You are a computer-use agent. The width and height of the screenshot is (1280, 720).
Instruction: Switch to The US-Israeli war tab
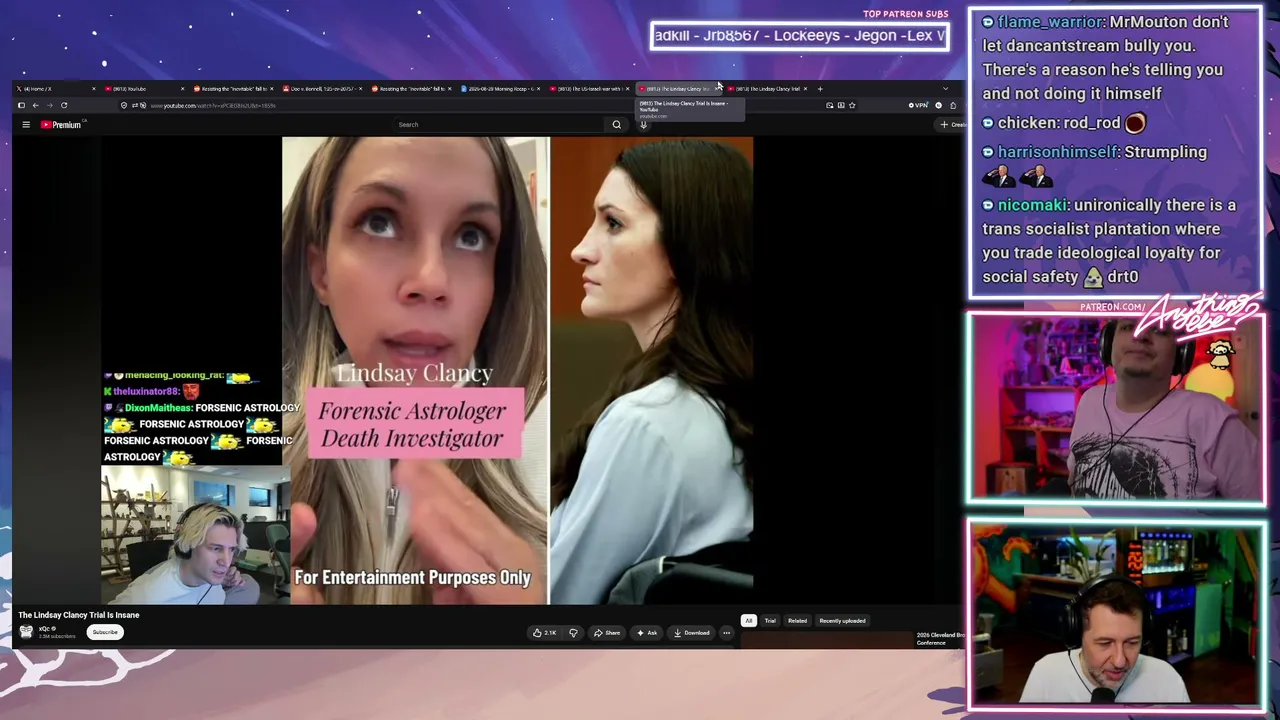coord(590,89)
